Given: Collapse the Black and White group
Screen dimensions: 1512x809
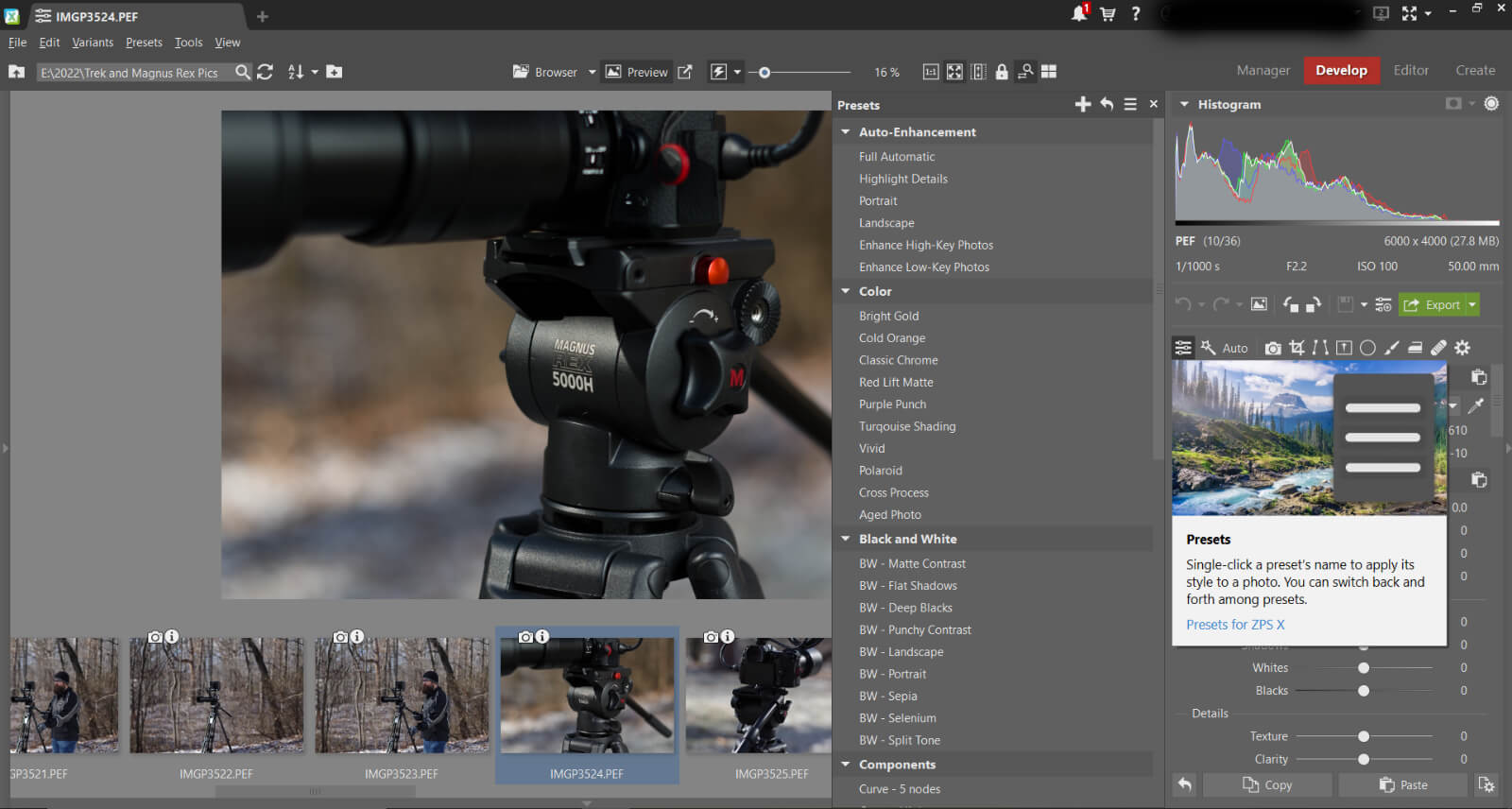Looking at the screenshot, I should click(x=846, y=539).
